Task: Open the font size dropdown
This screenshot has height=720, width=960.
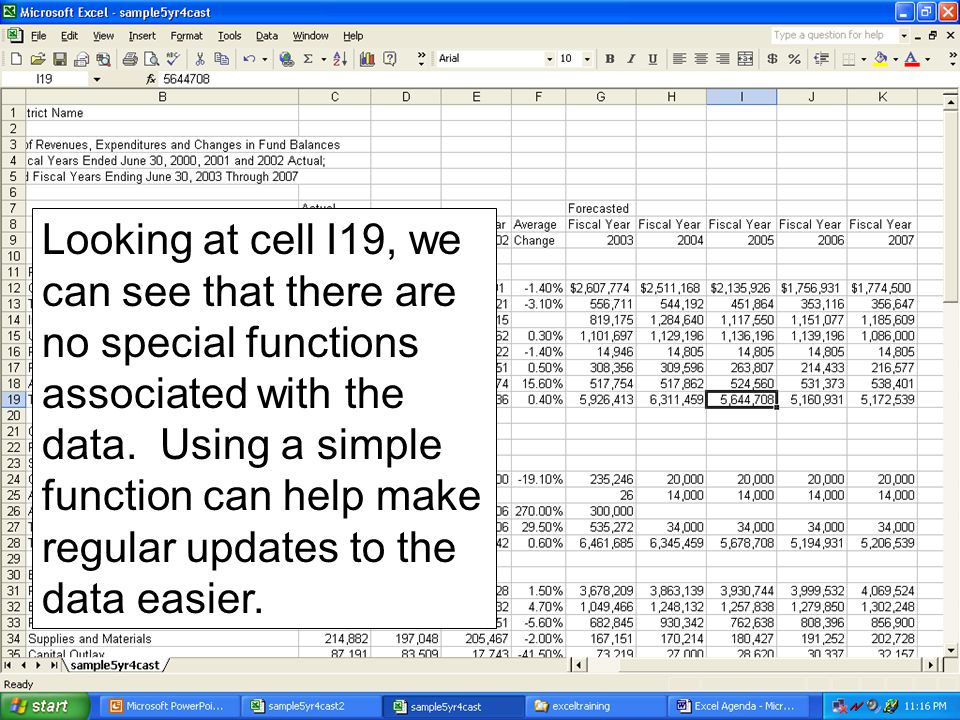Action: coord(587,59)
